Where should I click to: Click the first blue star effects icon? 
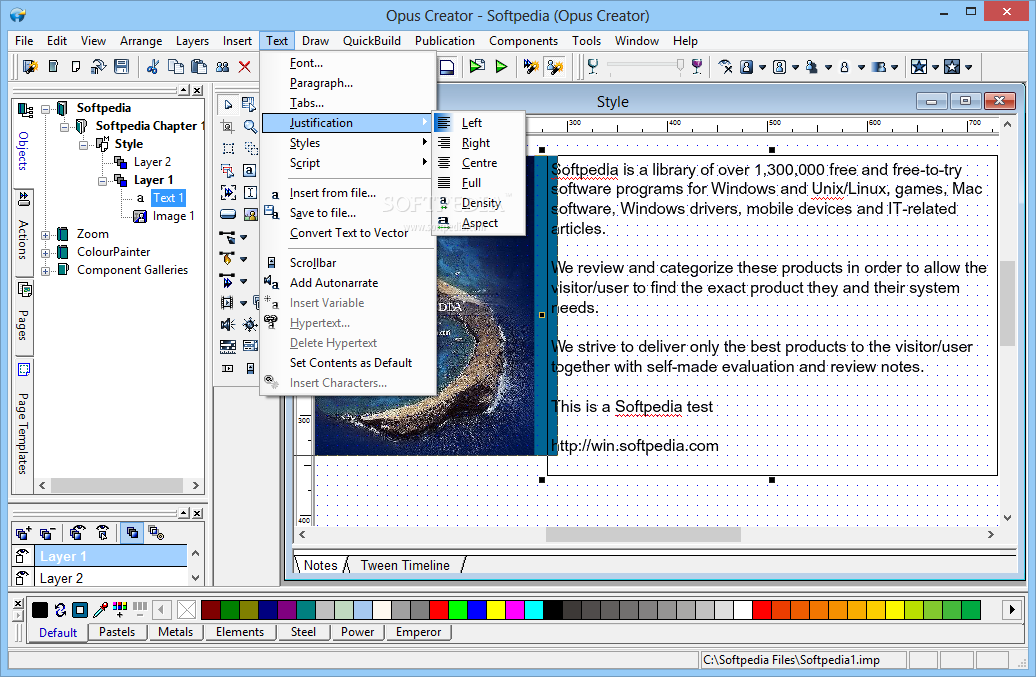[x=918, y=67]
